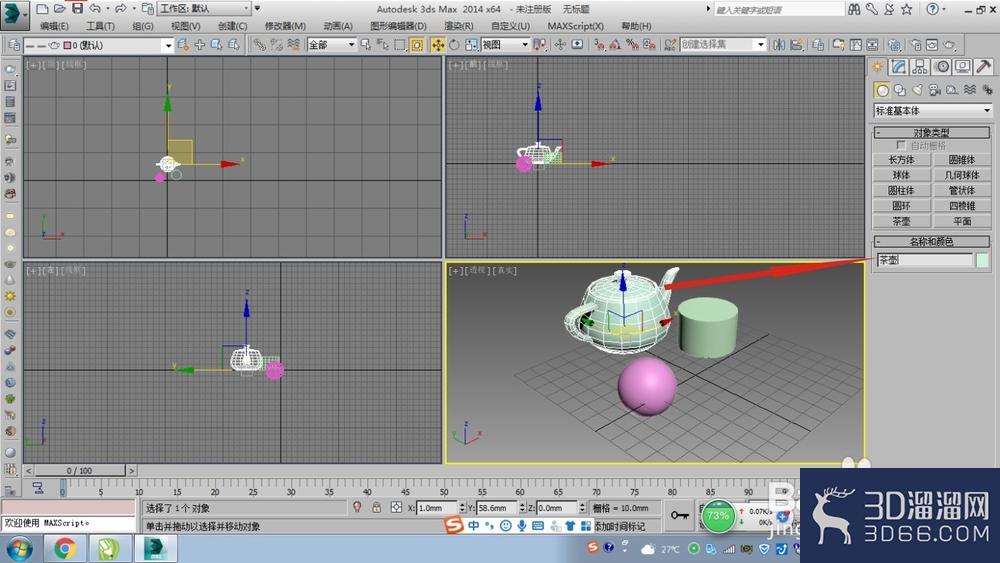Viewport: 1000px width, 563px height.
Task: Open the help question mark icon
Action: pos(932,9)
